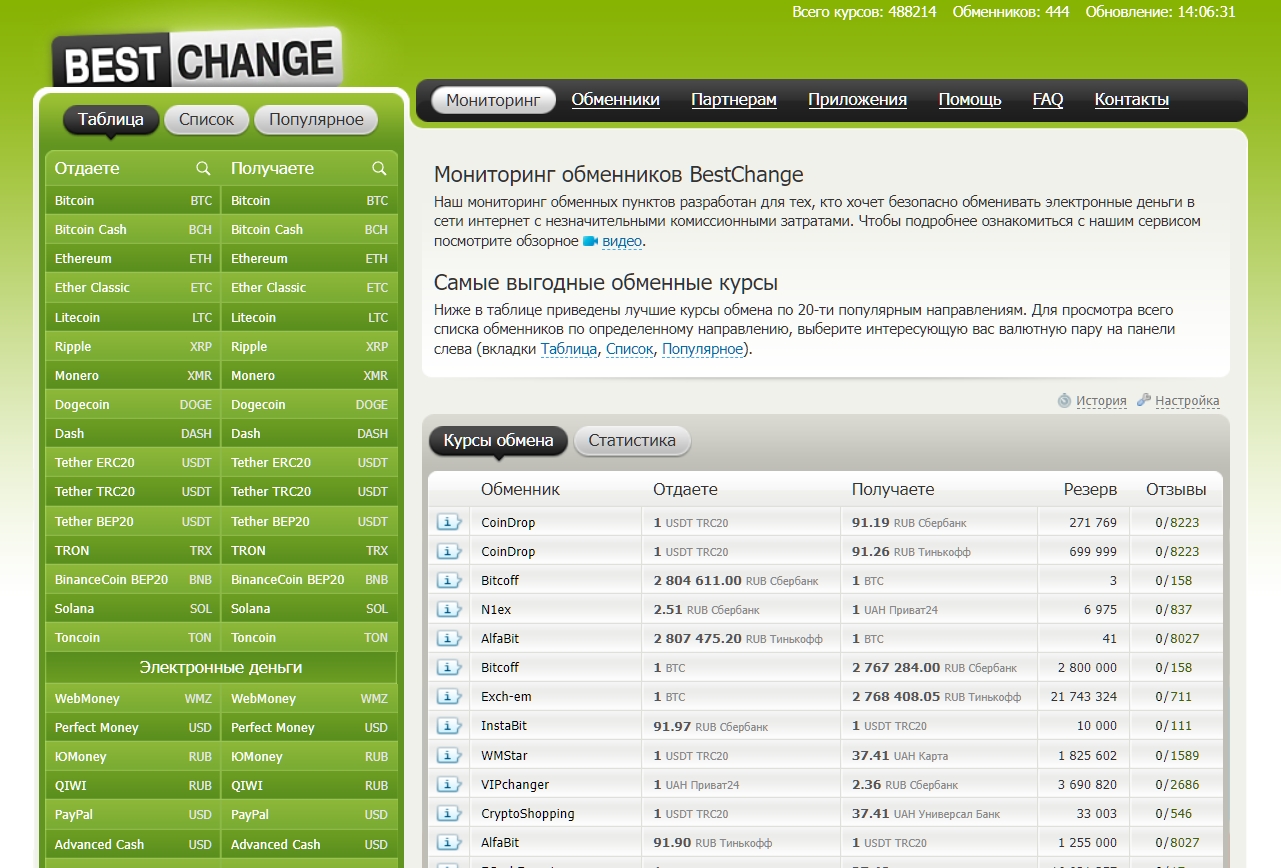
Task: Open the Настройка link
Action: tap(1187, 401)
